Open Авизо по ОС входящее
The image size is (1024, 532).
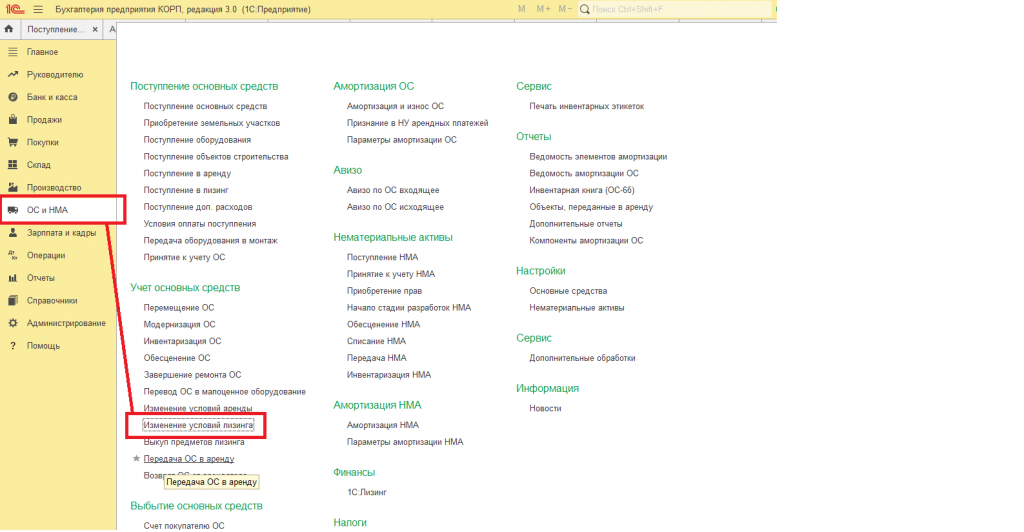pyautogui.click(x=393, y=190)
